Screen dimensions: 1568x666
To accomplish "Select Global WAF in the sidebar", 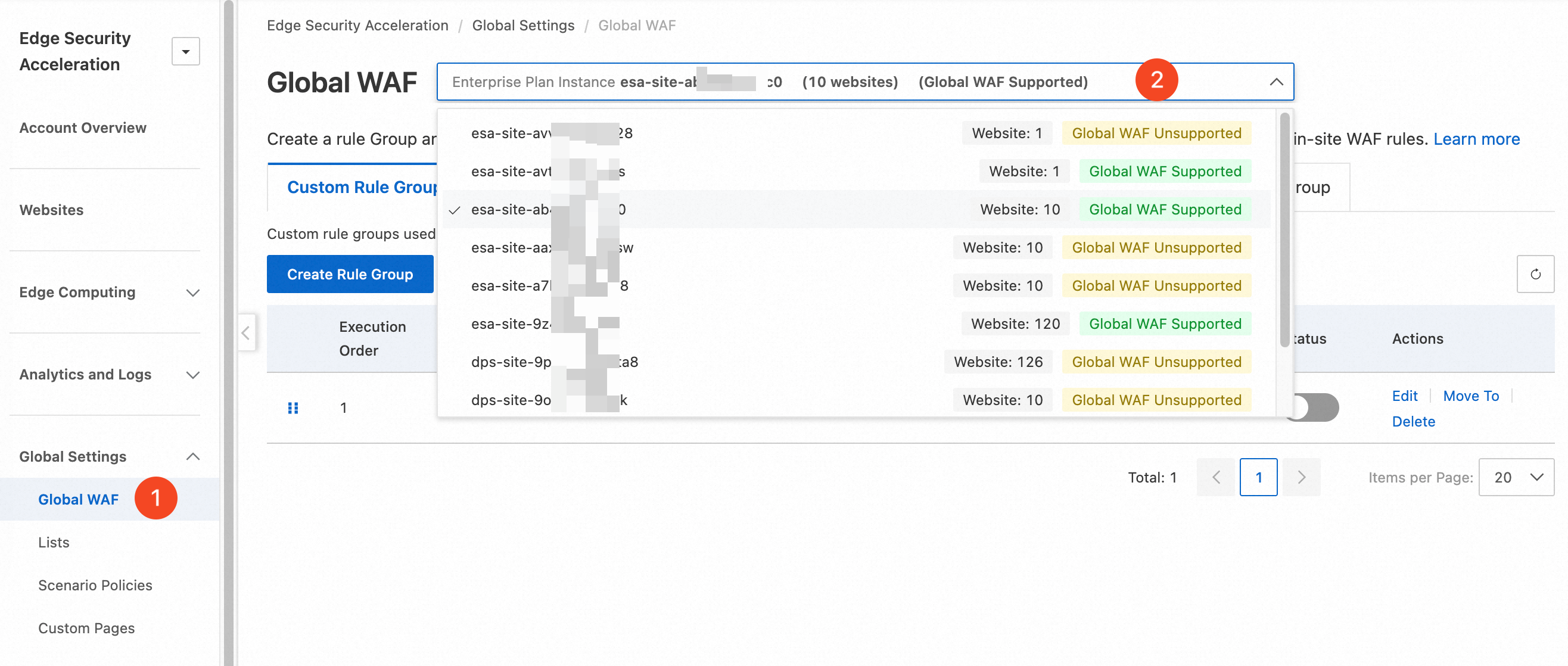I will [x=79, y=499].
